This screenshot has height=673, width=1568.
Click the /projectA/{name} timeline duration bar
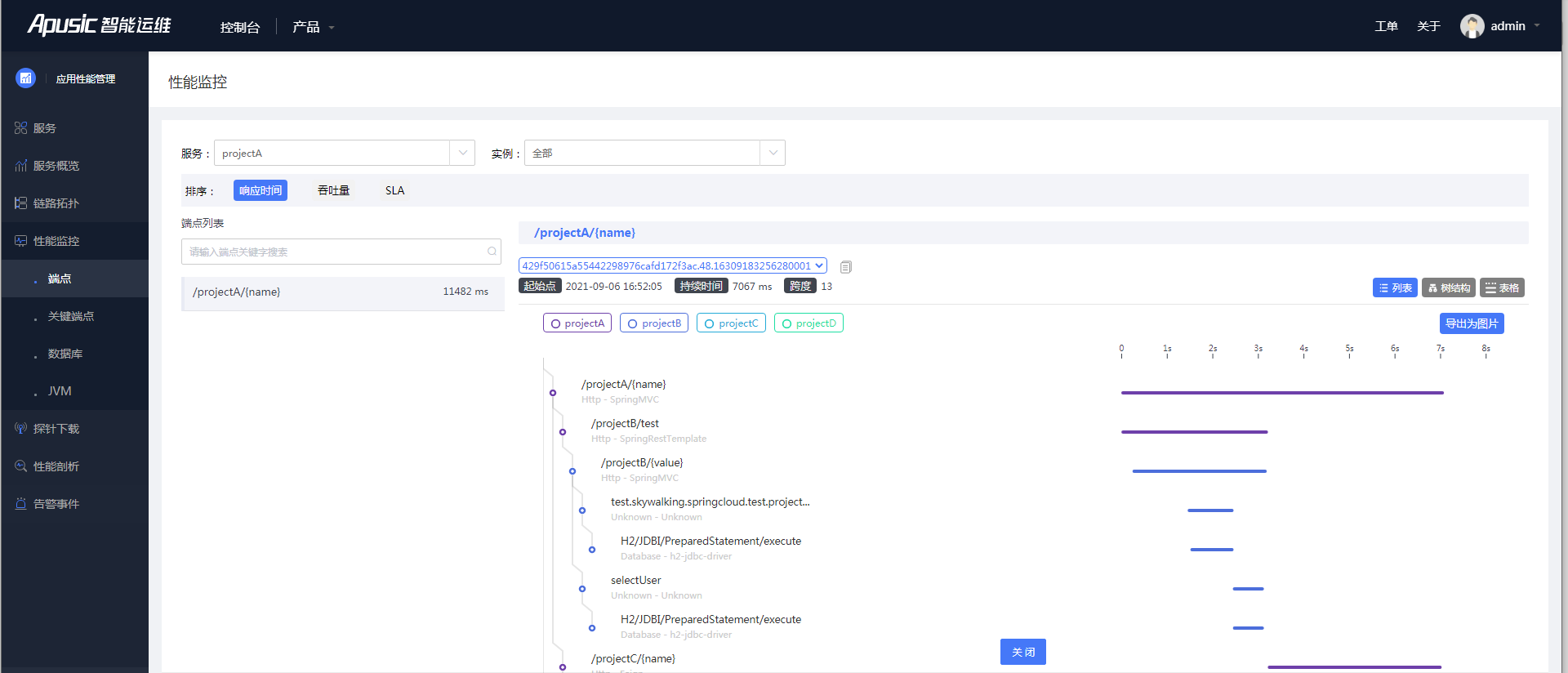tap(1282, 393)
